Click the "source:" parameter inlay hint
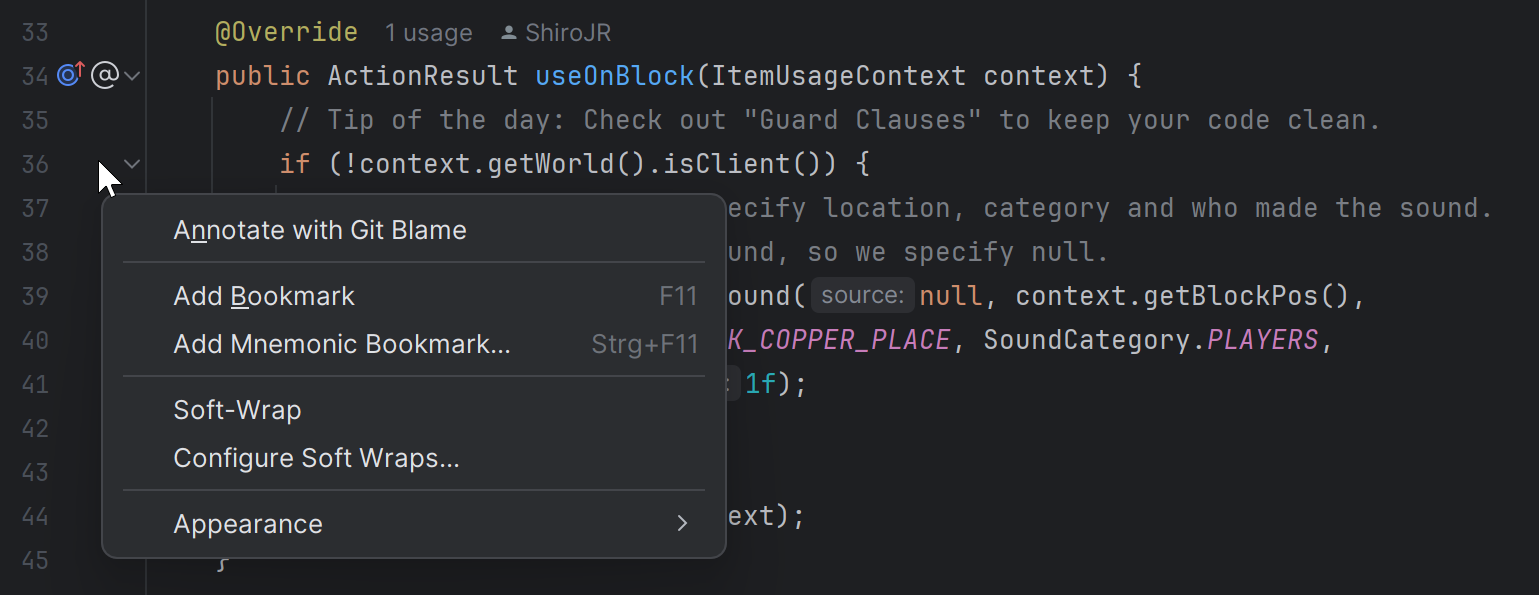 tap(862, 296)
